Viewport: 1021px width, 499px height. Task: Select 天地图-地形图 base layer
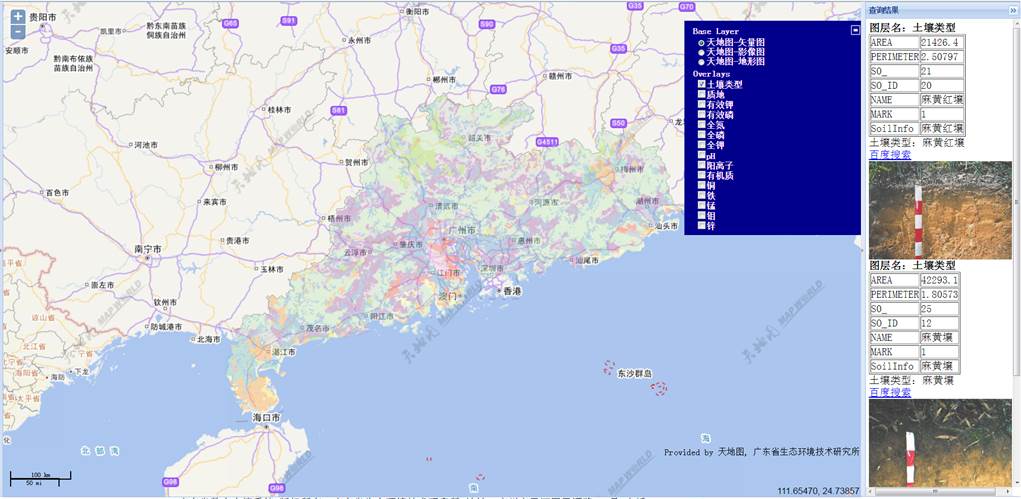coord(700,62)
